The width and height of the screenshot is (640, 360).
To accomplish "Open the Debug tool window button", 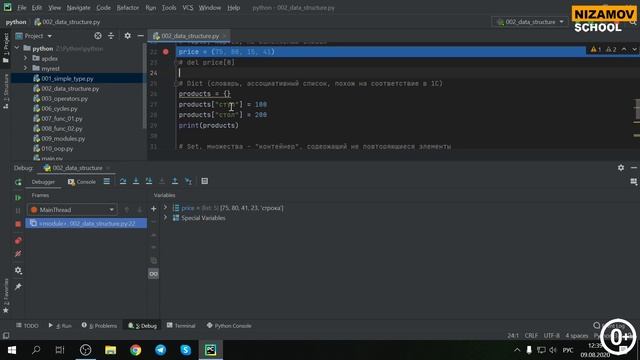I will pyautogui.click(x=142, y=326).
